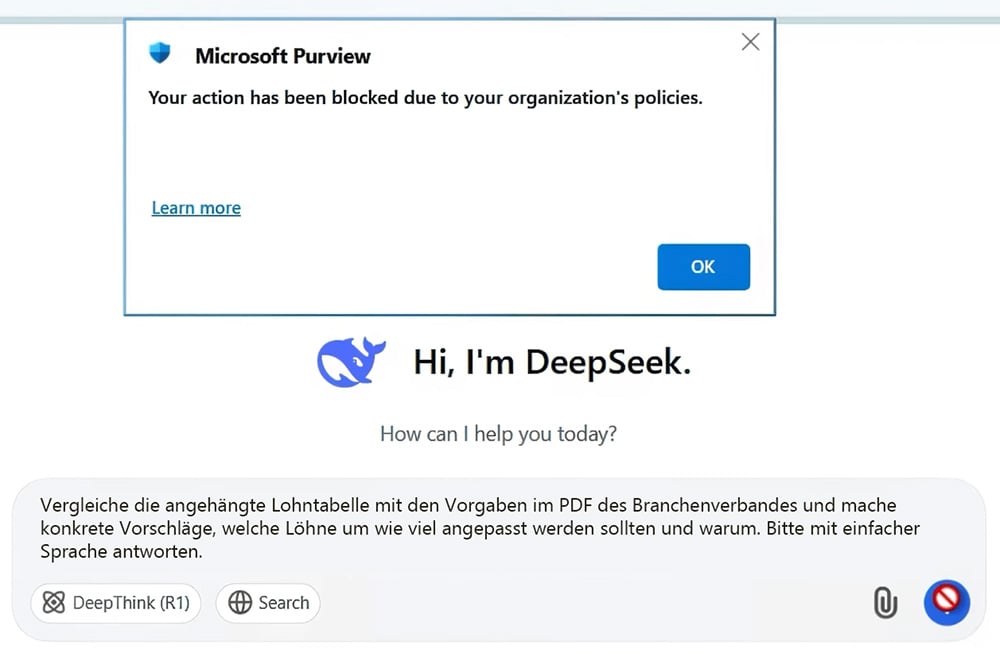Click the Microsoft Purview shield icon

(x=160, y=53)
